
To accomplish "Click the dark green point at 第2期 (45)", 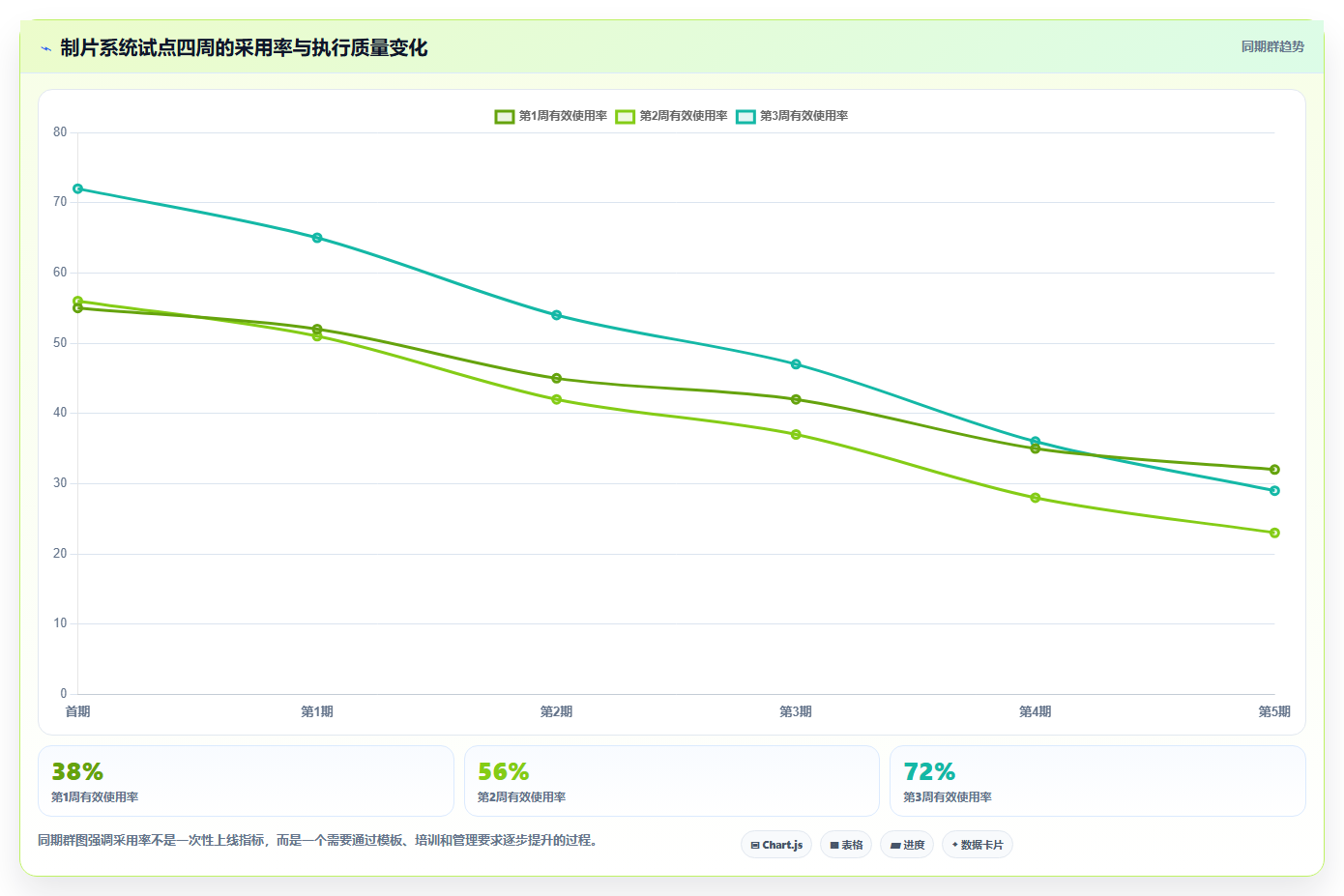I will [556, 378].
